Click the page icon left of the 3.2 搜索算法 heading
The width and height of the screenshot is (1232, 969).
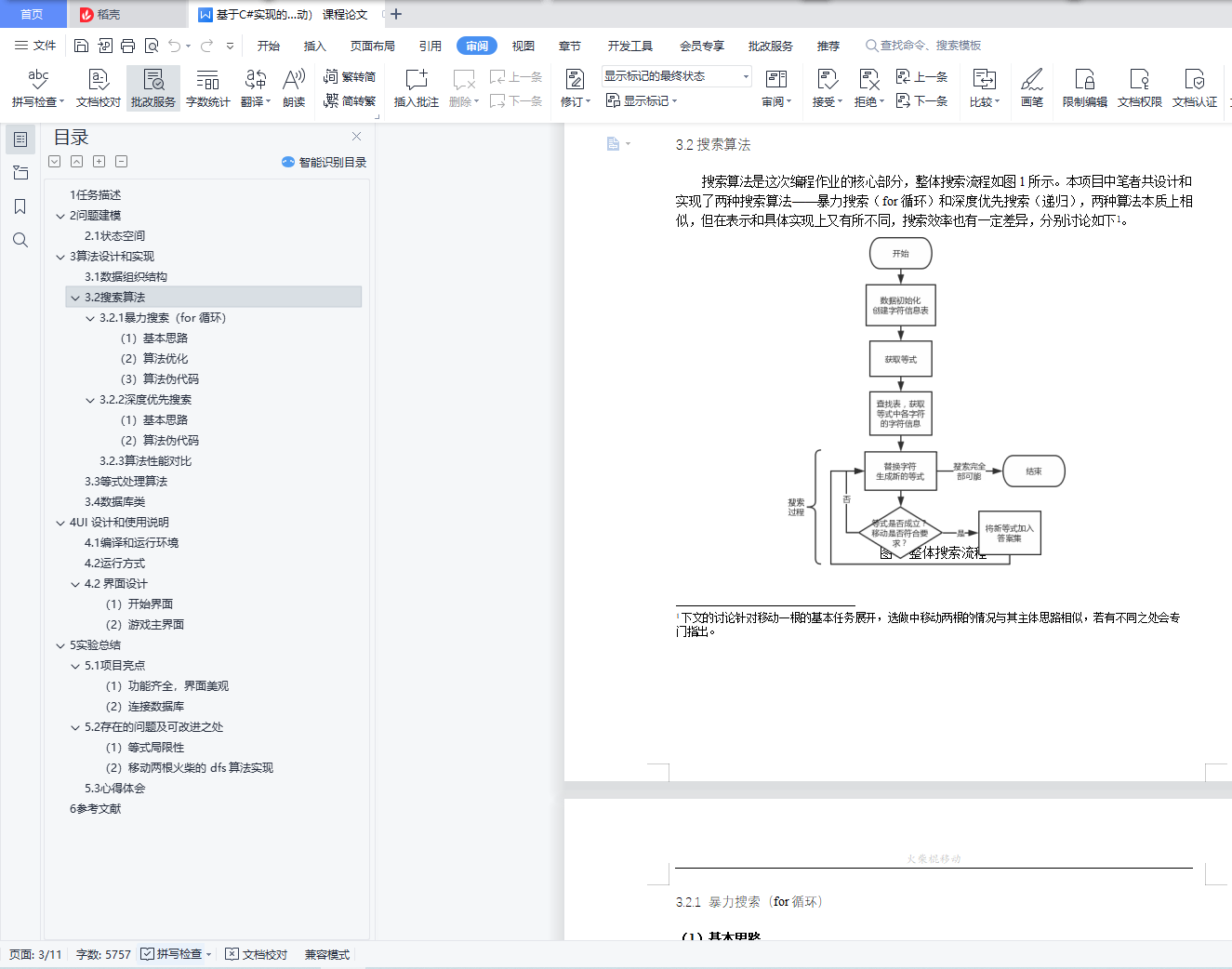614,144
